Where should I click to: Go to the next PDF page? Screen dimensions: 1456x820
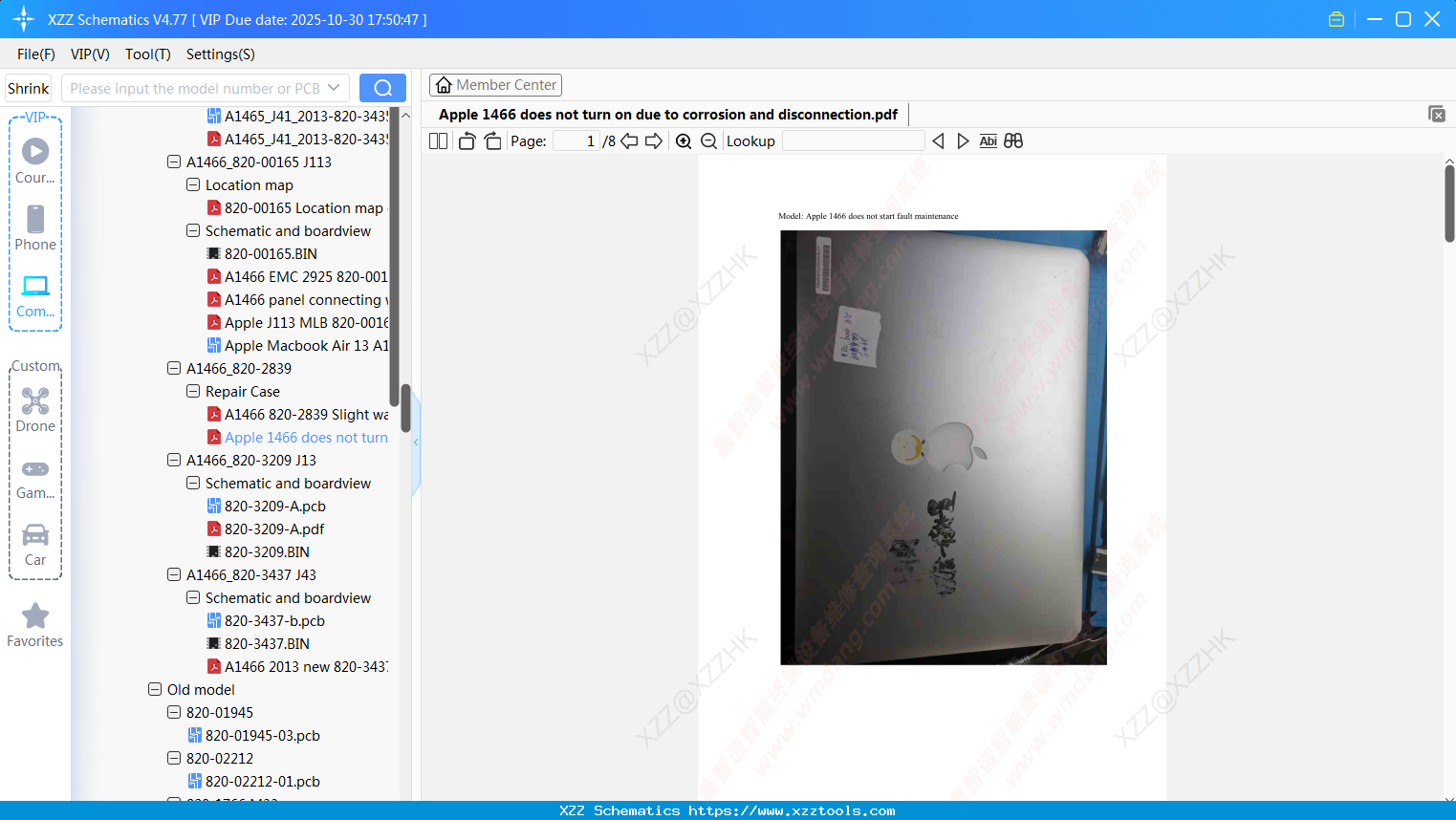(x=654, y=141)
